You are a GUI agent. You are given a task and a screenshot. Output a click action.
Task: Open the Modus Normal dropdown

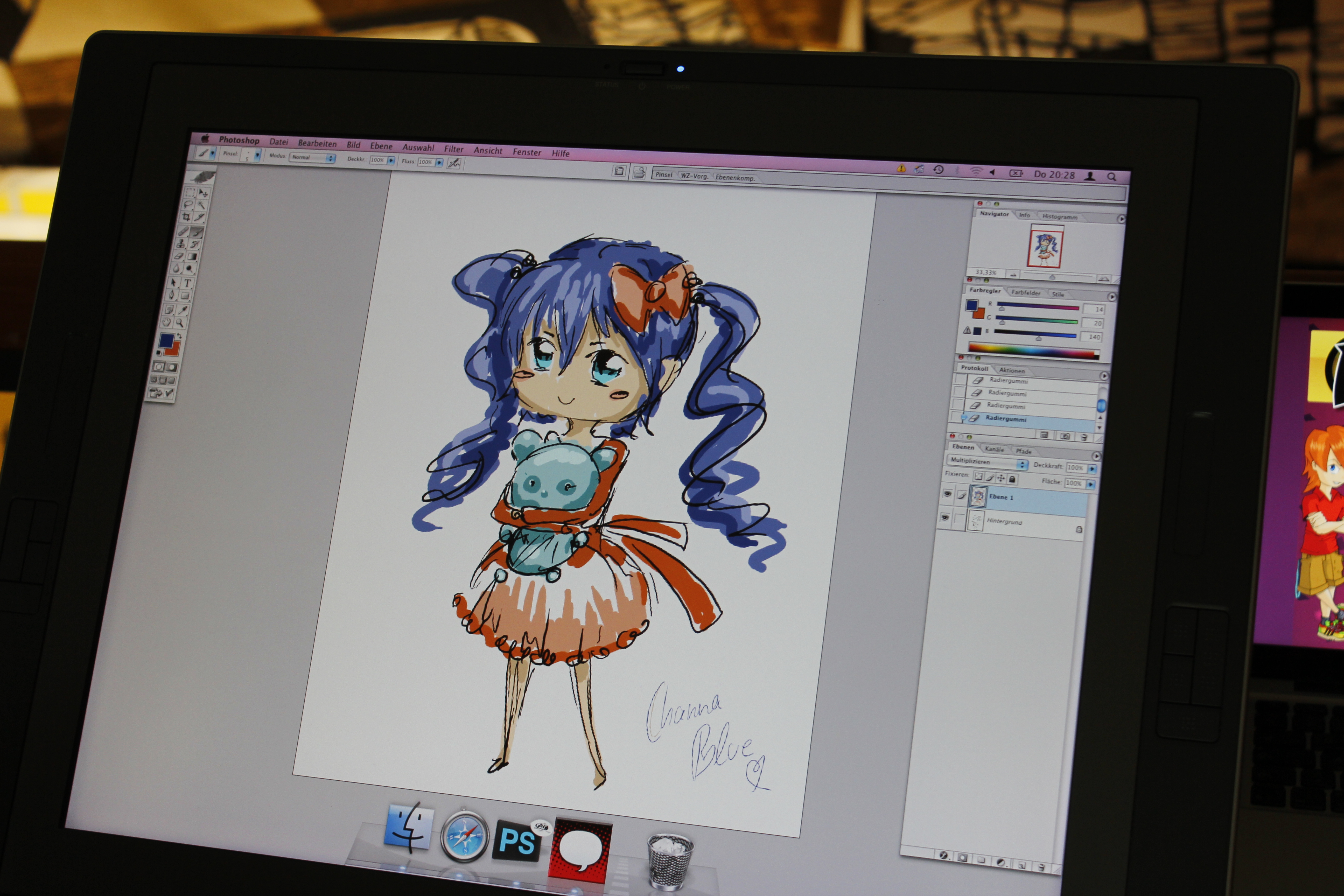(x=313, y=158)
